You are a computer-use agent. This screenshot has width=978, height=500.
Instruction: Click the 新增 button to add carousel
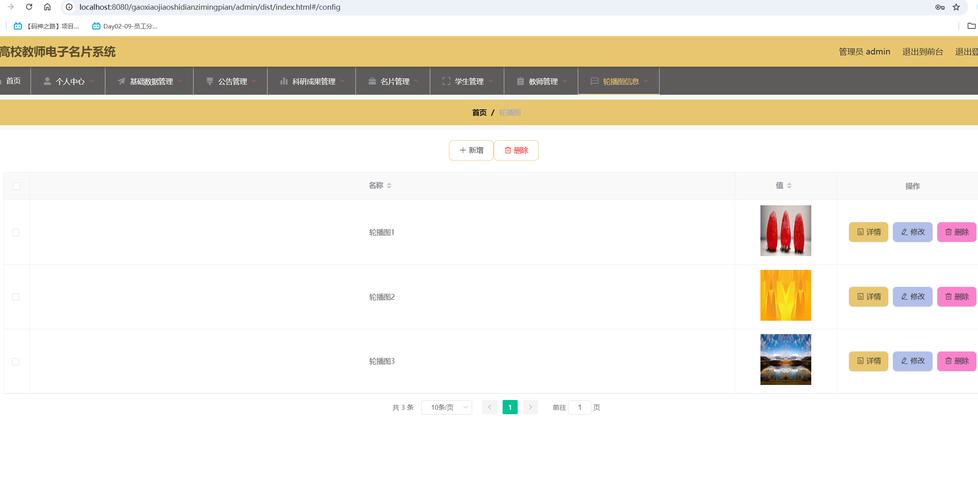point(471,150)
